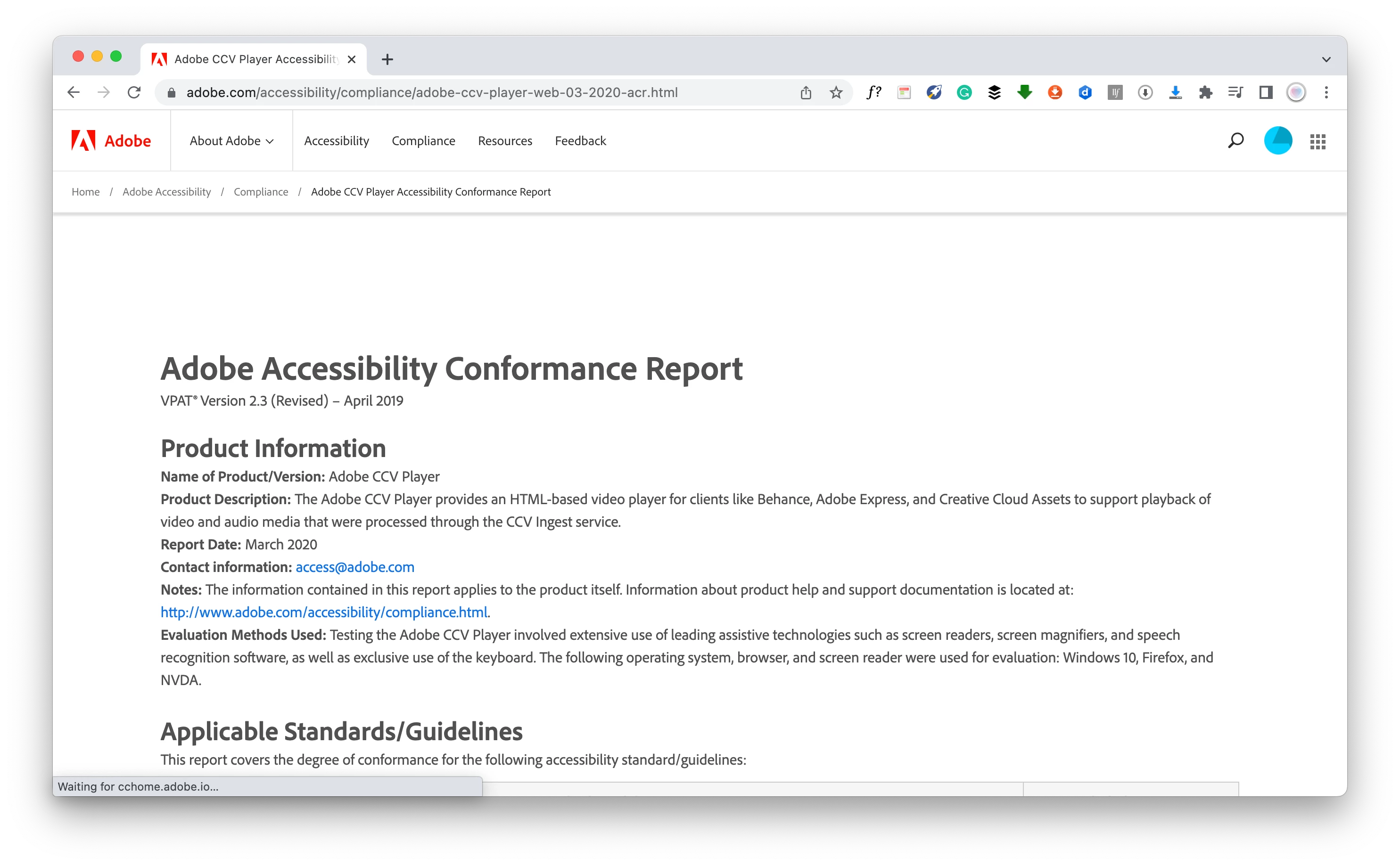Click the share page icon in address bar
1400x866 pixels.
tap(806, 93)
